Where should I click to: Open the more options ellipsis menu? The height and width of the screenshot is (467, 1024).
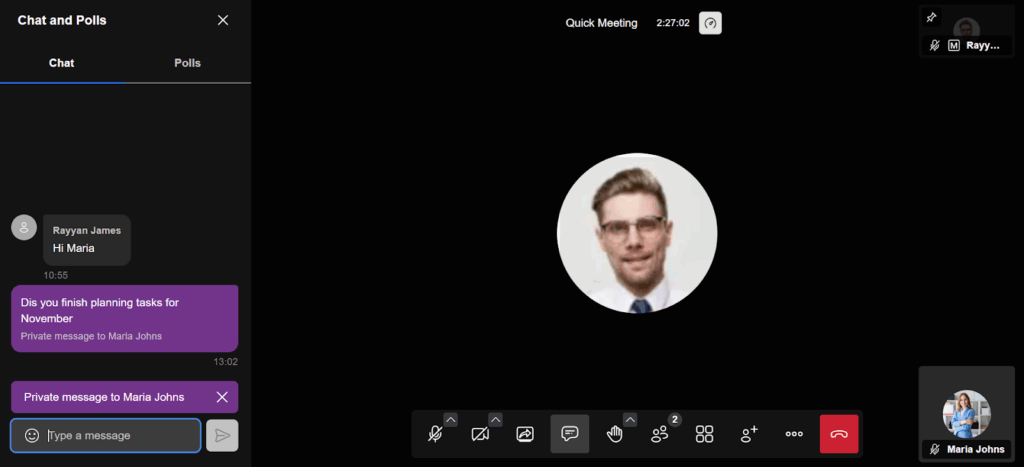coord(794,434)
